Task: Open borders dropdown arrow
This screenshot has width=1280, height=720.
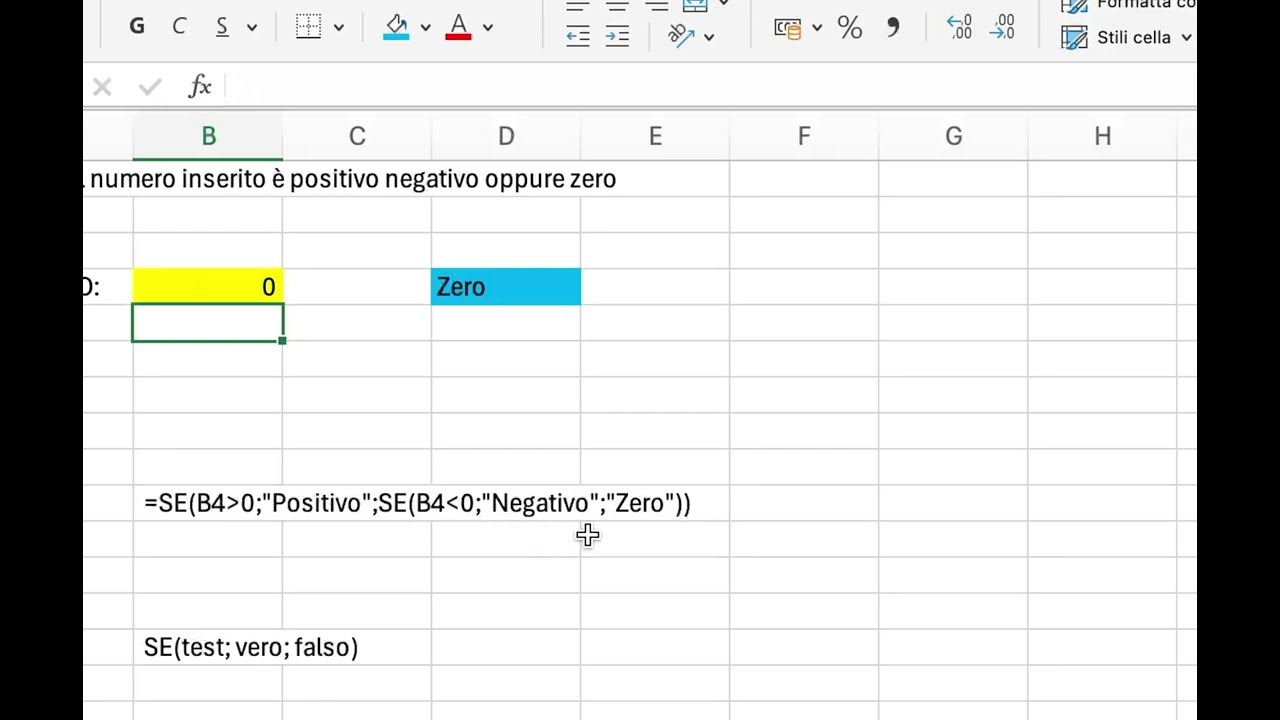Action: click(339, 28)
